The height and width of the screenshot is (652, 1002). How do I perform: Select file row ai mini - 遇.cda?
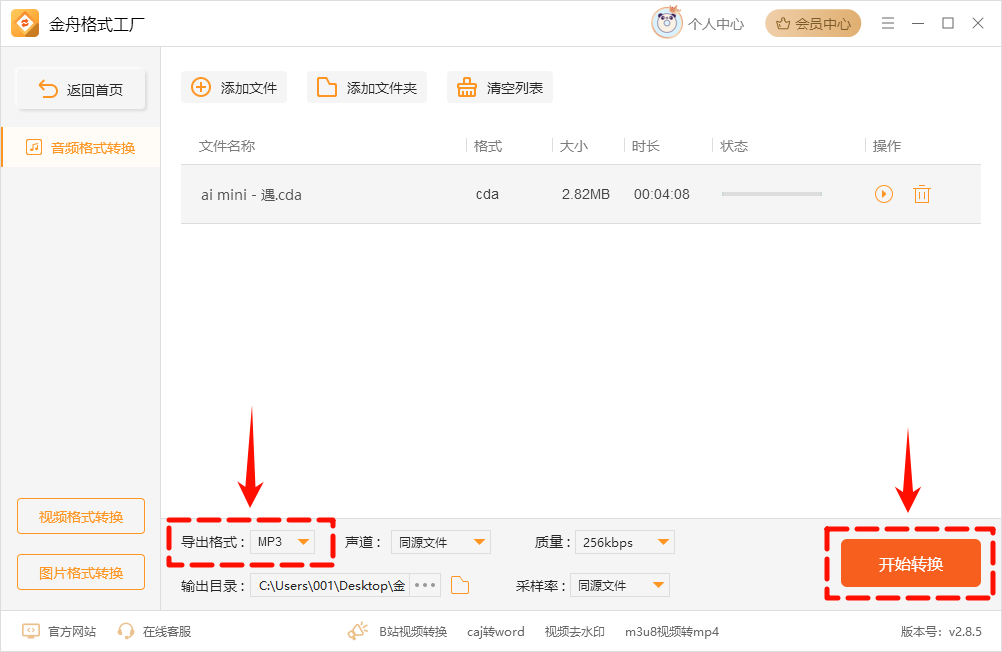(580, 194)
